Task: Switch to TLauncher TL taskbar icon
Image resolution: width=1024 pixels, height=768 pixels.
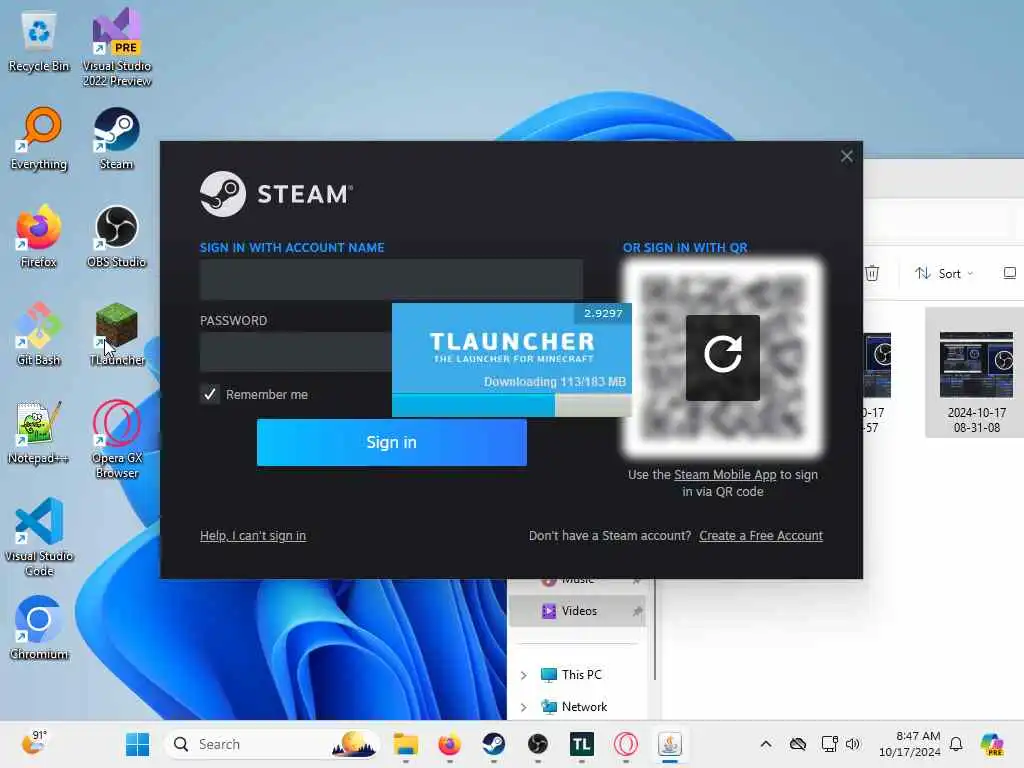Action: pos(581,744)
